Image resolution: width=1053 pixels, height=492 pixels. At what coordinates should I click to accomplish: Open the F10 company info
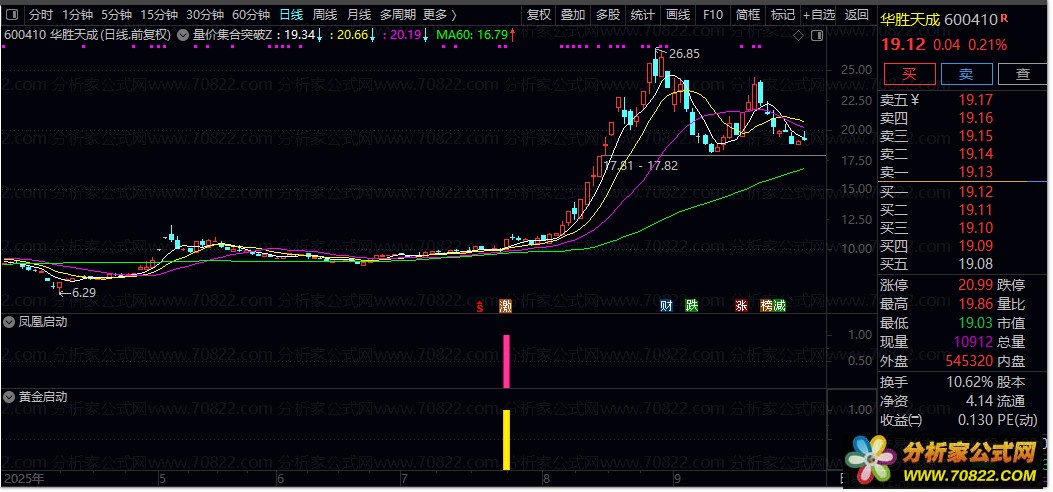(713, 14)
